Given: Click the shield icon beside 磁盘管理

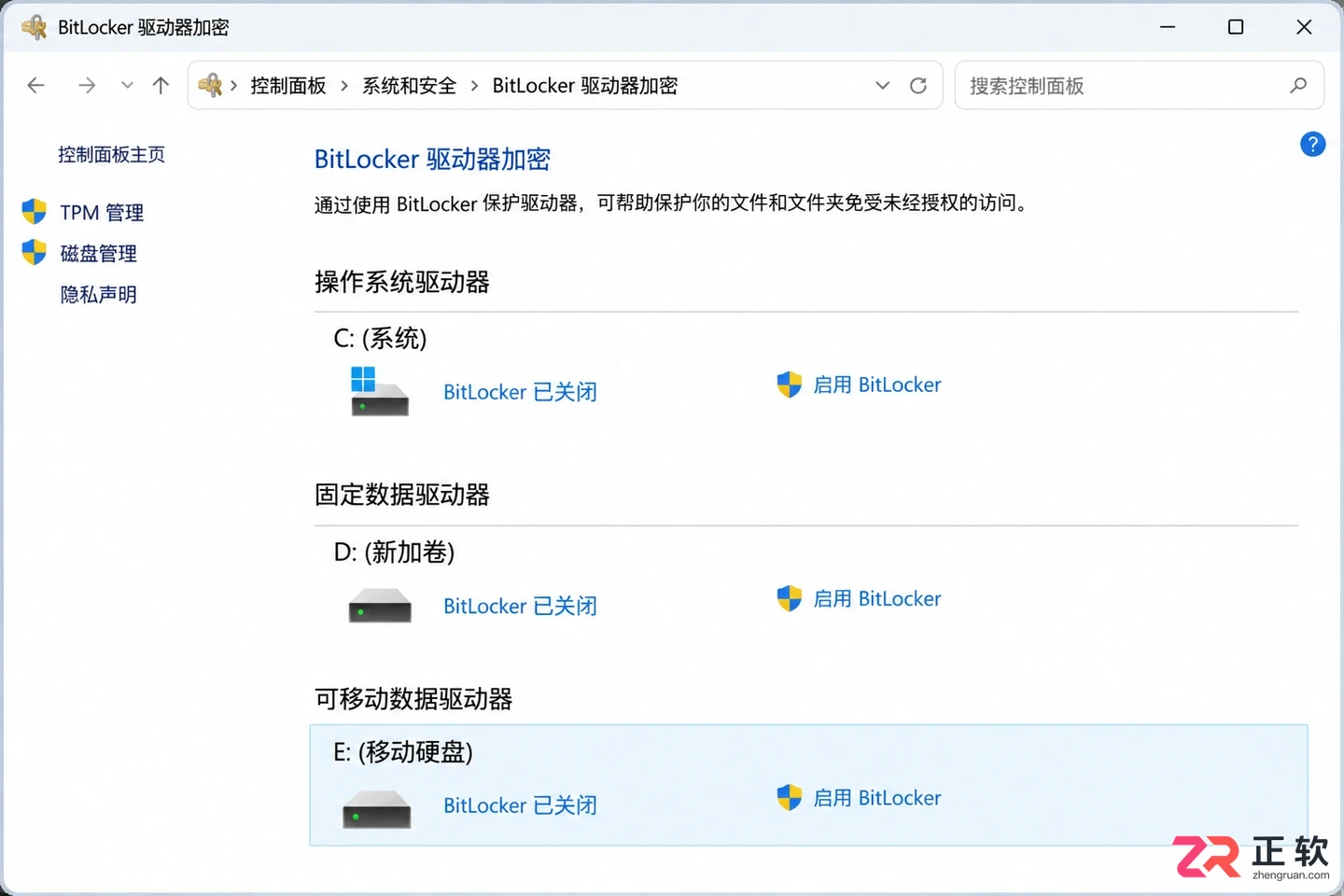Looking at the screenshot, I should (35, 253).
